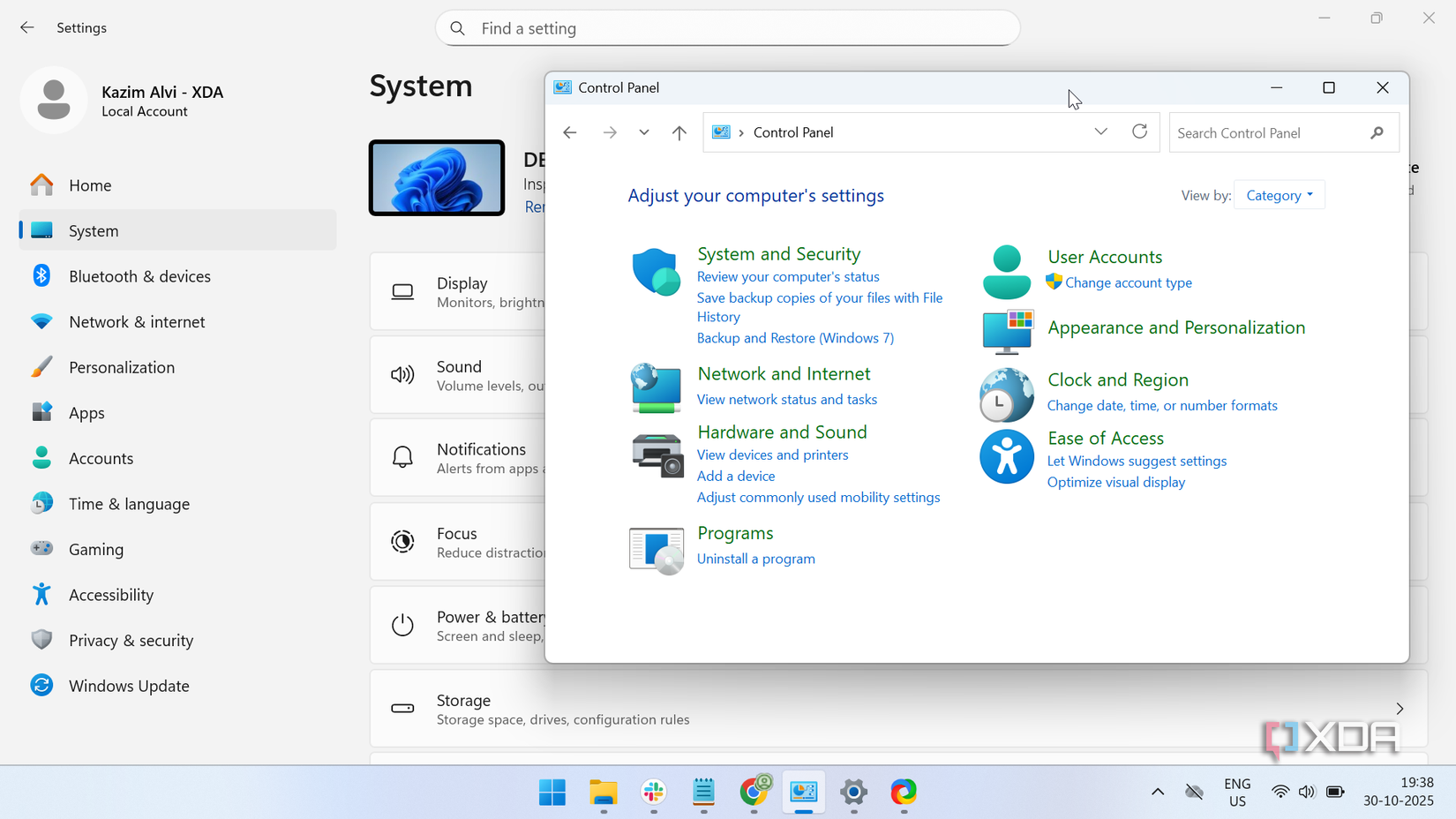Select Personalization in the Settings sidebar

[177, 367]
